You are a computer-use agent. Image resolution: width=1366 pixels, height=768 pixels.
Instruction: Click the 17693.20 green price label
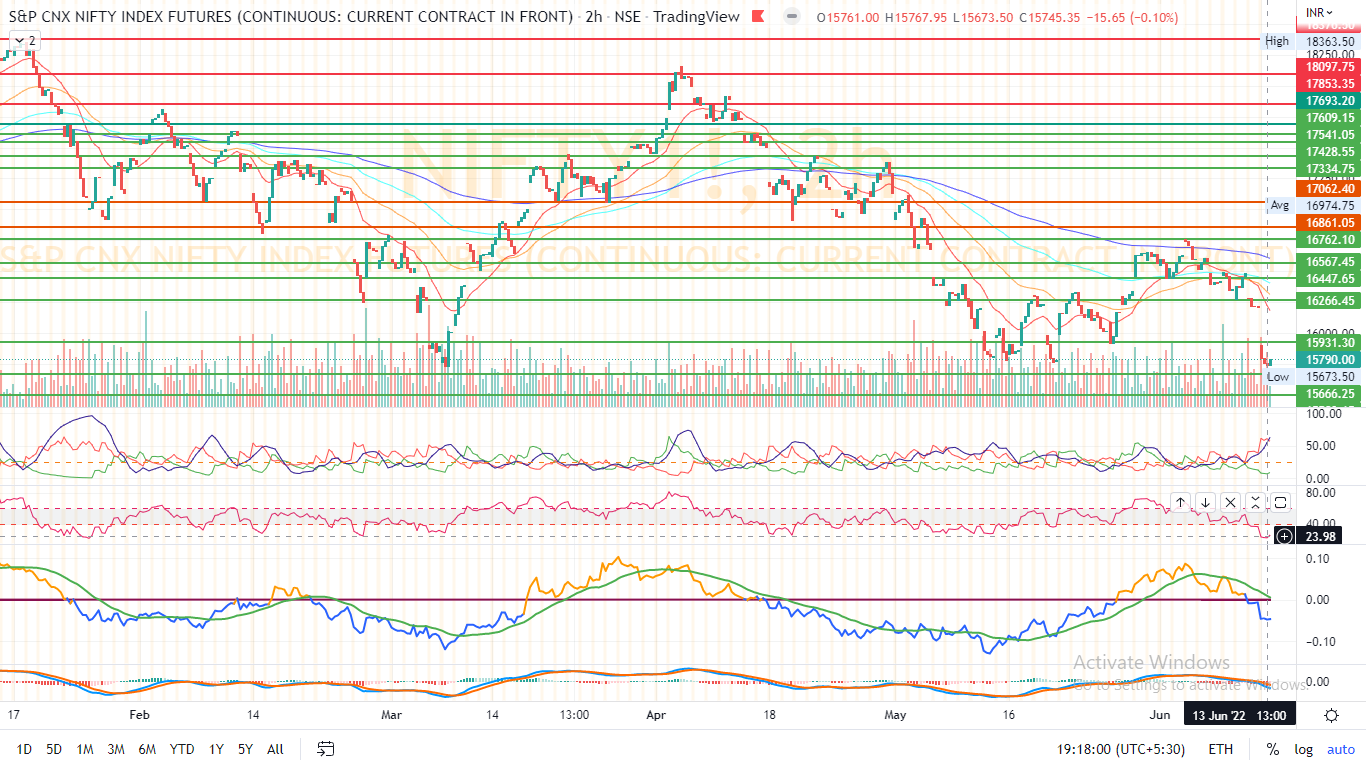pos(1329,101)
